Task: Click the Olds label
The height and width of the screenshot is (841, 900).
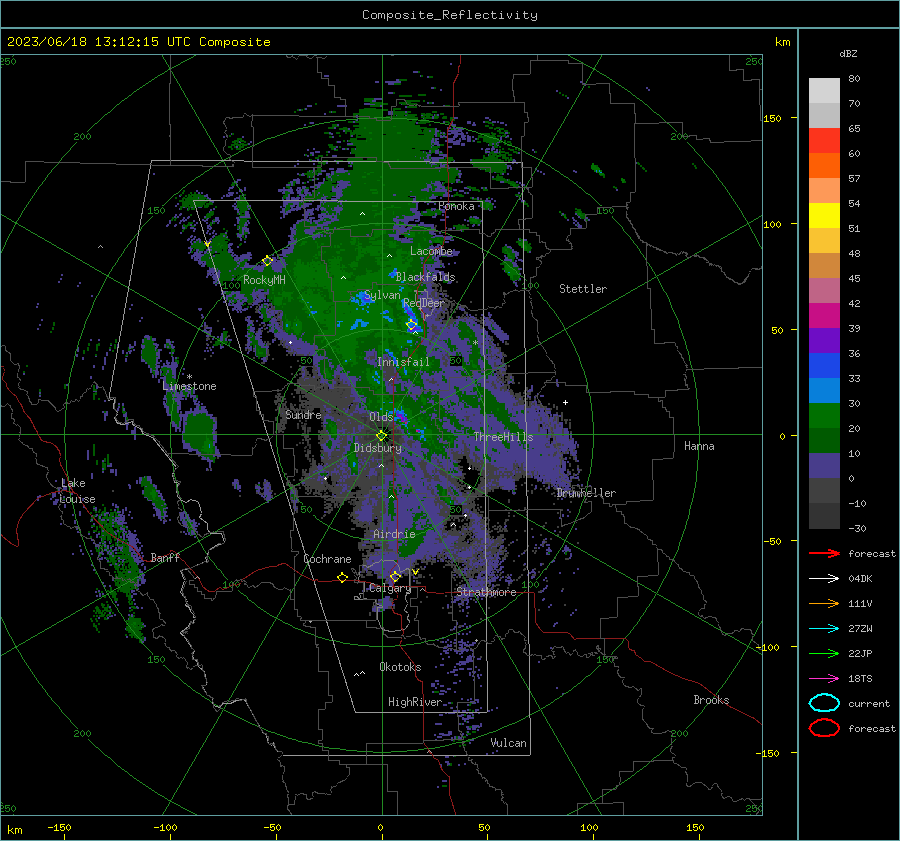Action: pos(381,417)
